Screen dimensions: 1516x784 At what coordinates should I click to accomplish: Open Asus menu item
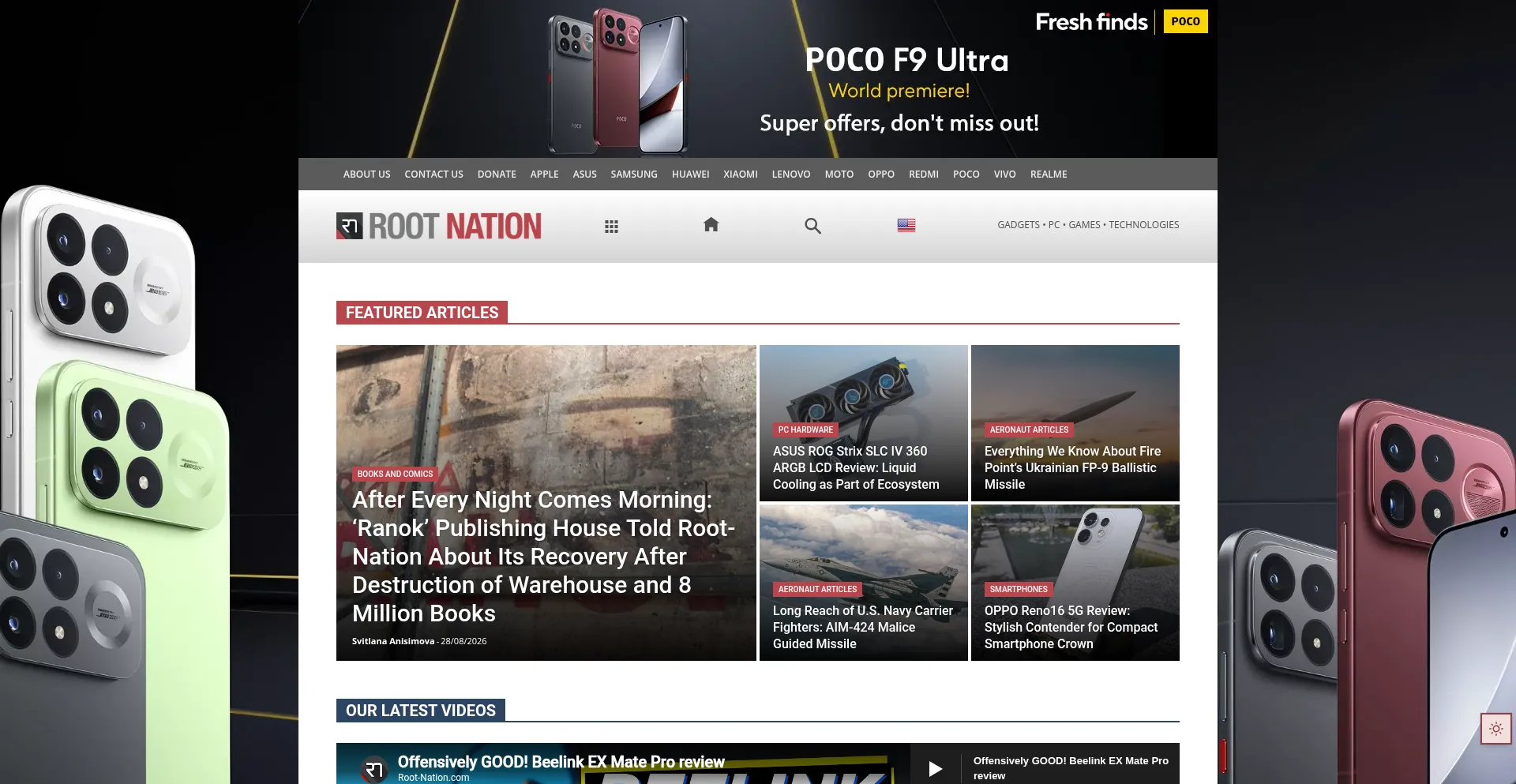tap(584, 174)
